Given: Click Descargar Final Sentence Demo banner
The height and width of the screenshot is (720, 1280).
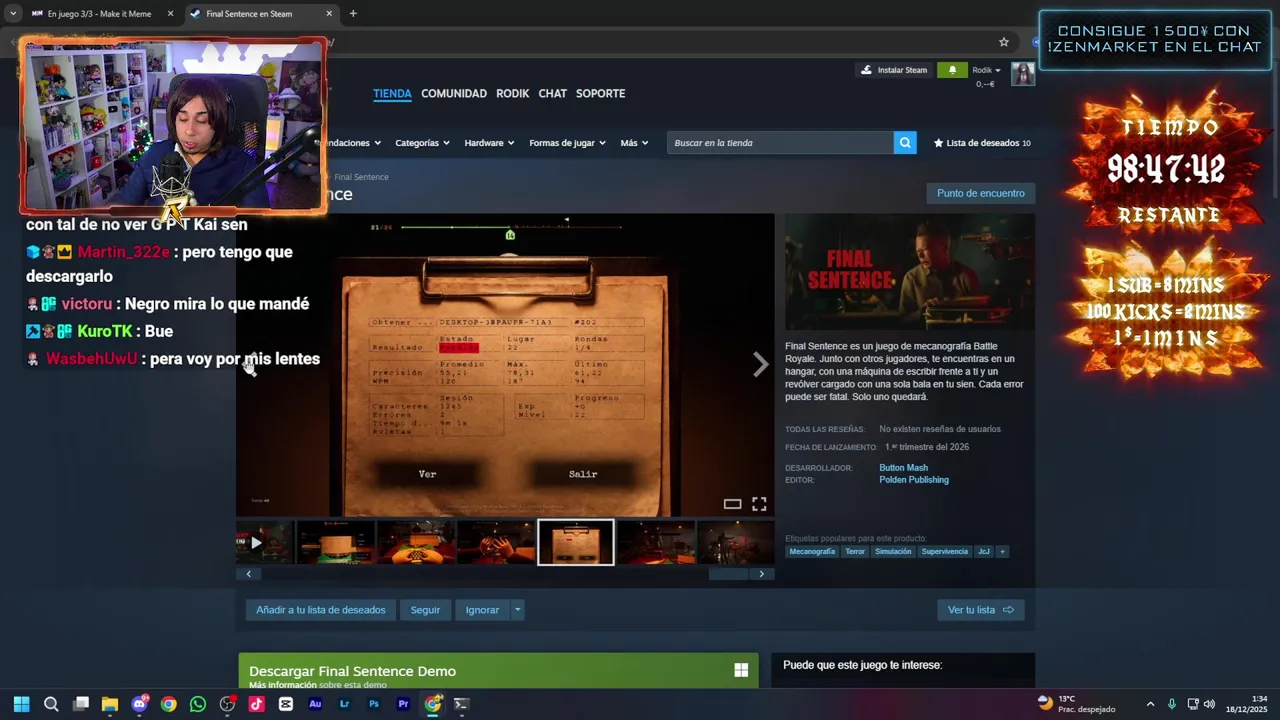Looking at the screenshot, I should point(498,671).
